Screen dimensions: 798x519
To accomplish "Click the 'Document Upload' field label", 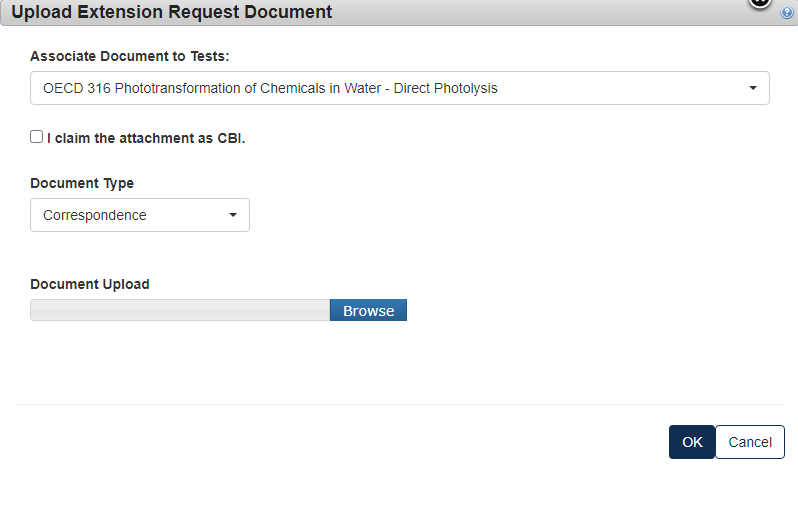I will point(90,284).
